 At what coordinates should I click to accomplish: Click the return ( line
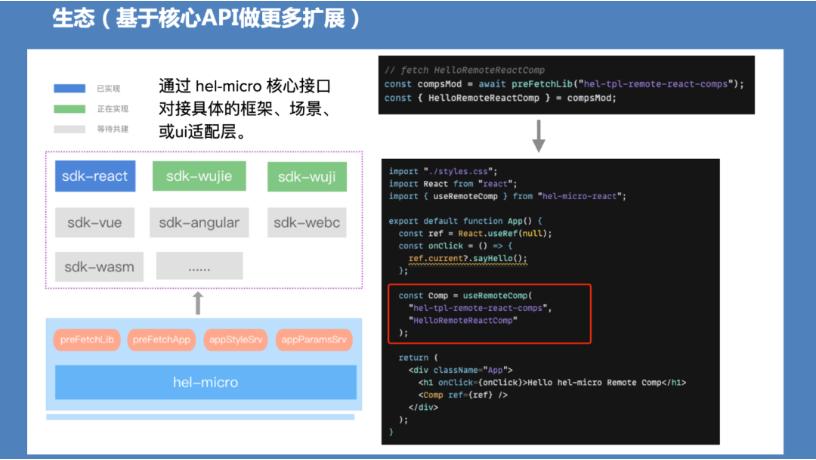click(x=418, y=358)
